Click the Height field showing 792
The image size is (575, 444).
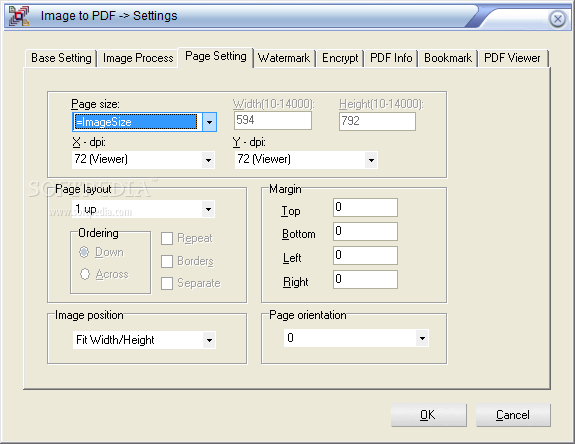(377, 121)
